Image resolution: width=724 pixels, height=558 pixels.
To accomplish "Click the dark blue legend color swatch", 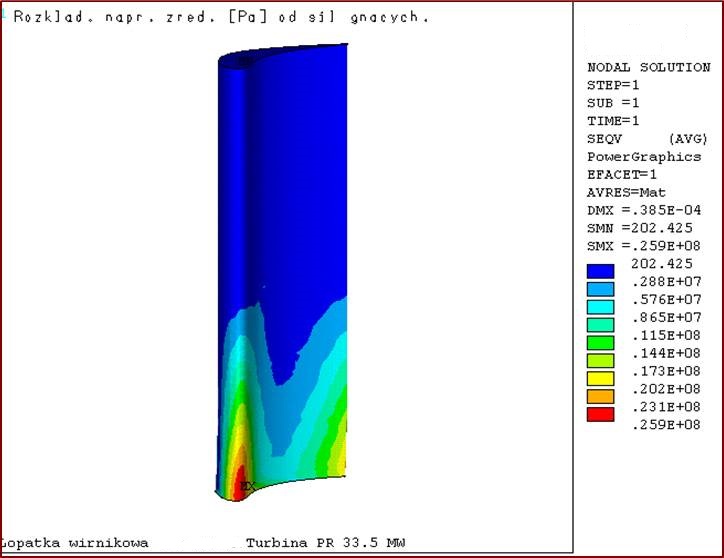I will [600, 271].
